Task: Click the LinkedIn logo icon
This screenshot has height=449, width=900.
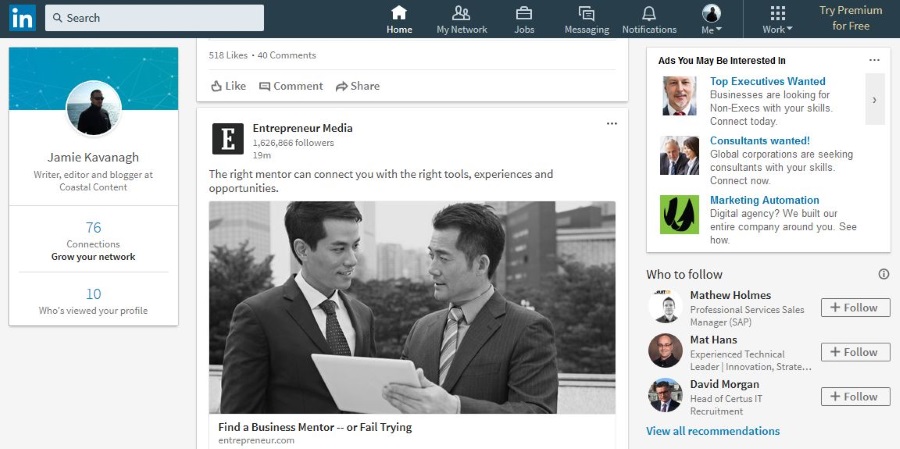Action: pos(21,17)
